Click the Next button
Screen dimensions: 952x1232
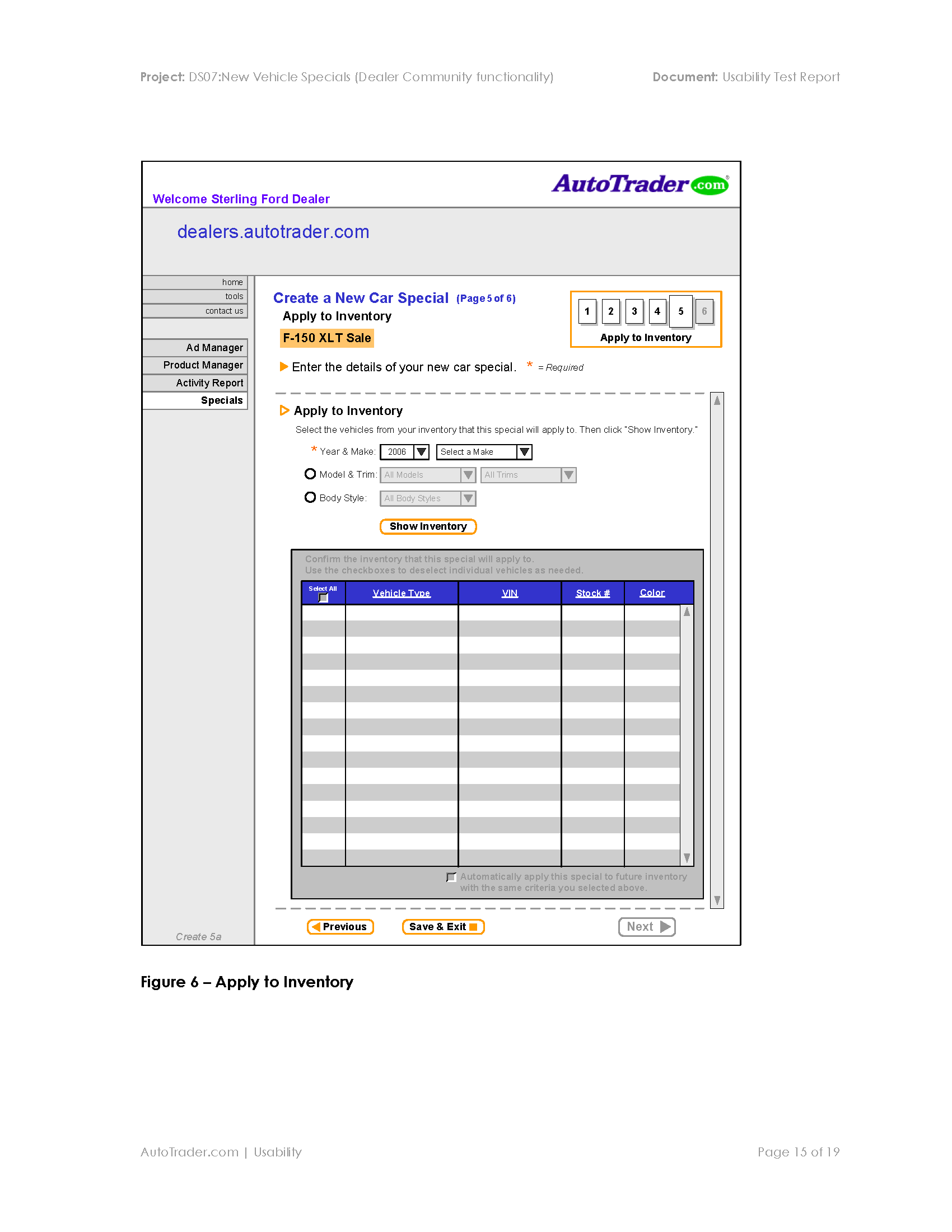(x=647, y=927)
